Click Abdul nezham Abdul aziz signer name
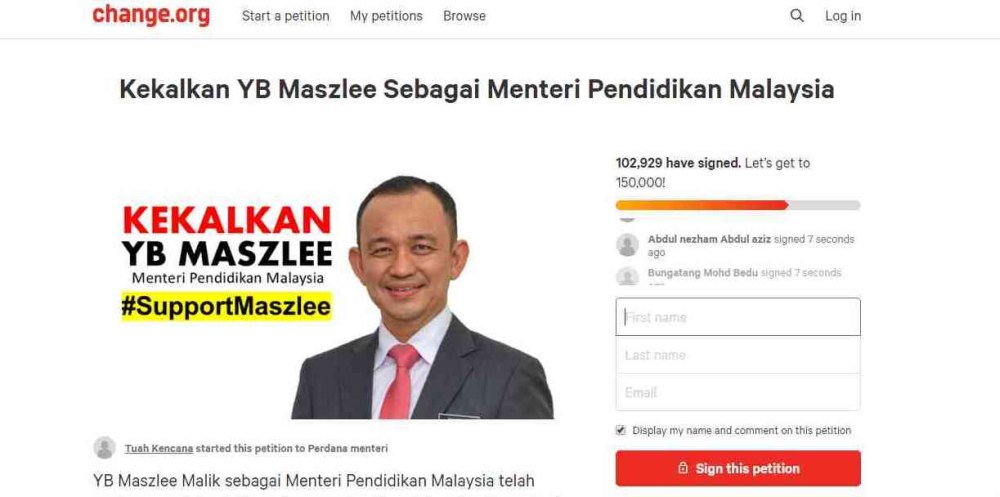This screenshot has width=1000, height=497. click(x=709, y=239)
